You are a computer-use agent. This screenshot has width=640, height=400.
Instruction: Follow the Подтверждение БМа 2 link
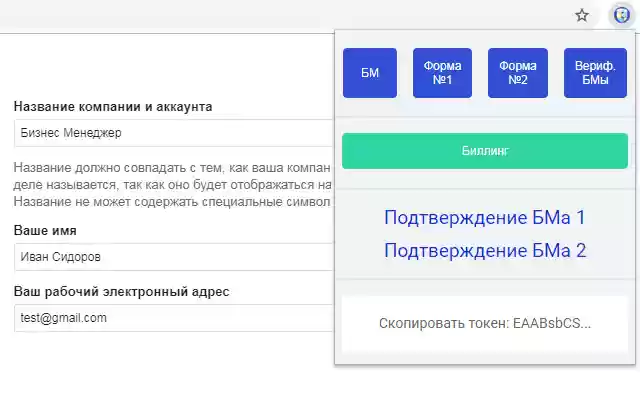tap(485, 250)
